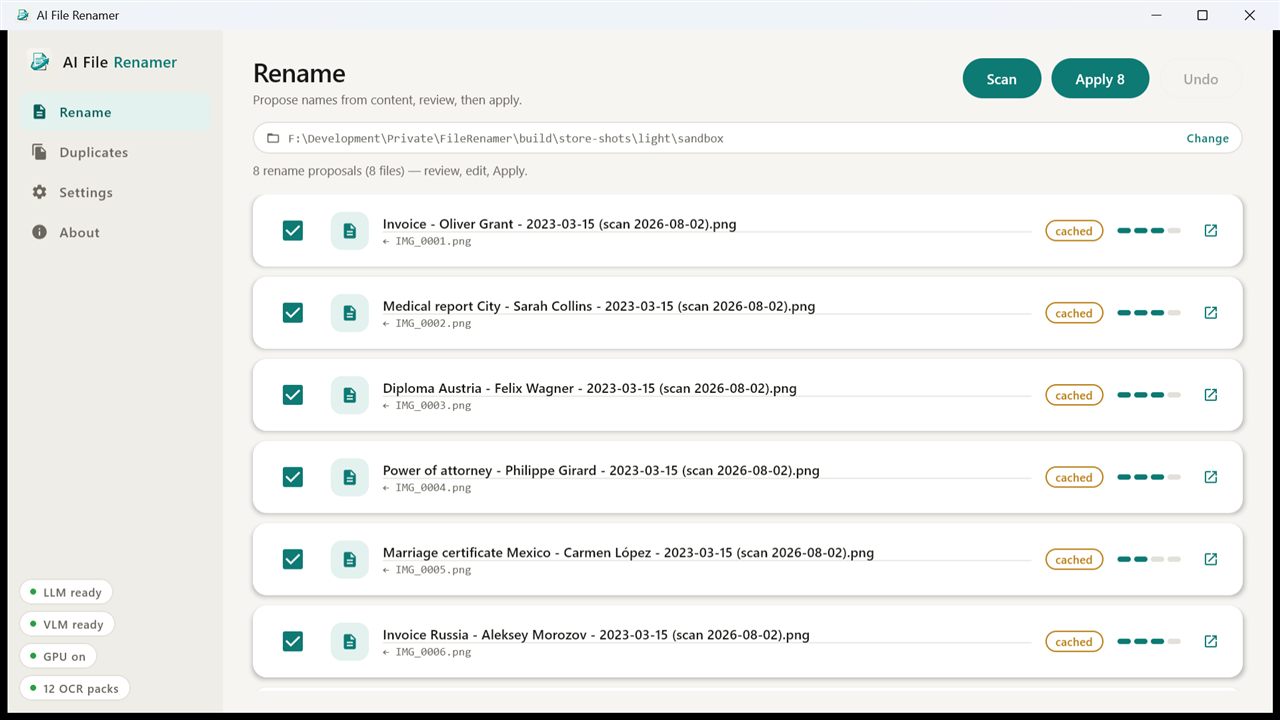
Task: Click the confidence bar for Invoice Russia
Action: [1149, 641]
